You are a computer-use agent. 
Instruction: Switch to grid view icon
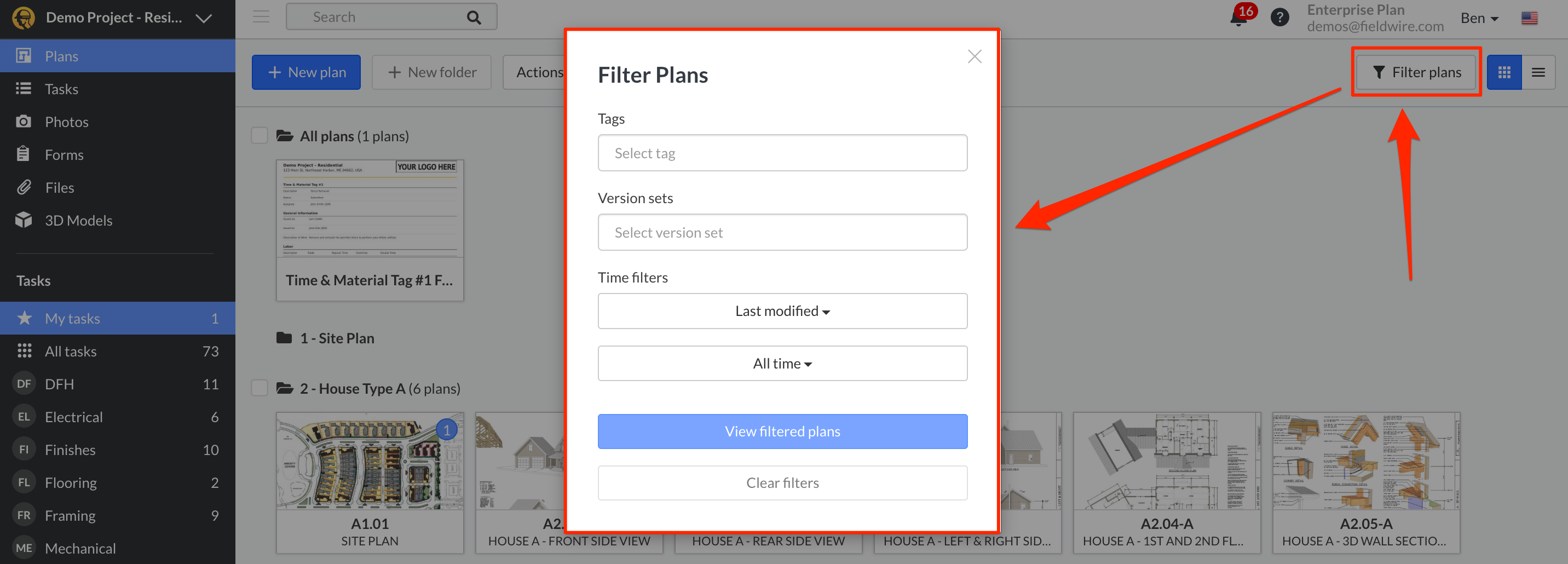point(1504,72)
